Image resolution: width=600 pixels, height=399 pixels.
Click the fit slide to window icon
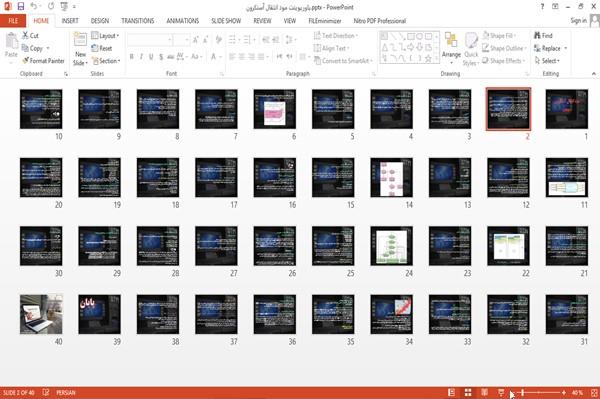[594, 392]
